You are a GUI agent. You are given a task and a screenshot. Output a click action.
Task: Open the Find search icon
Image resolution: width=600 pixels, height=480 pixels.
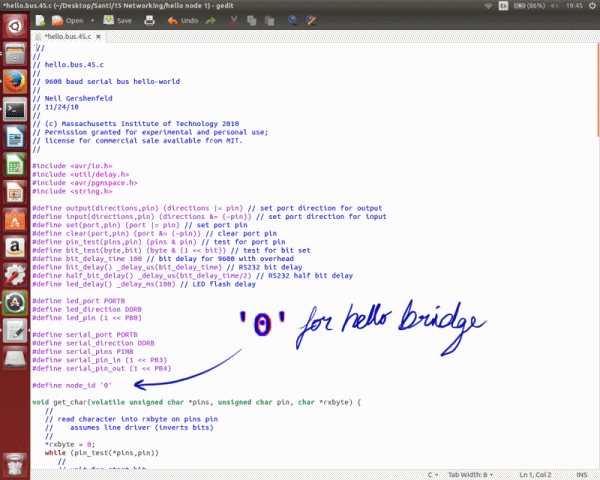point(292,21)
